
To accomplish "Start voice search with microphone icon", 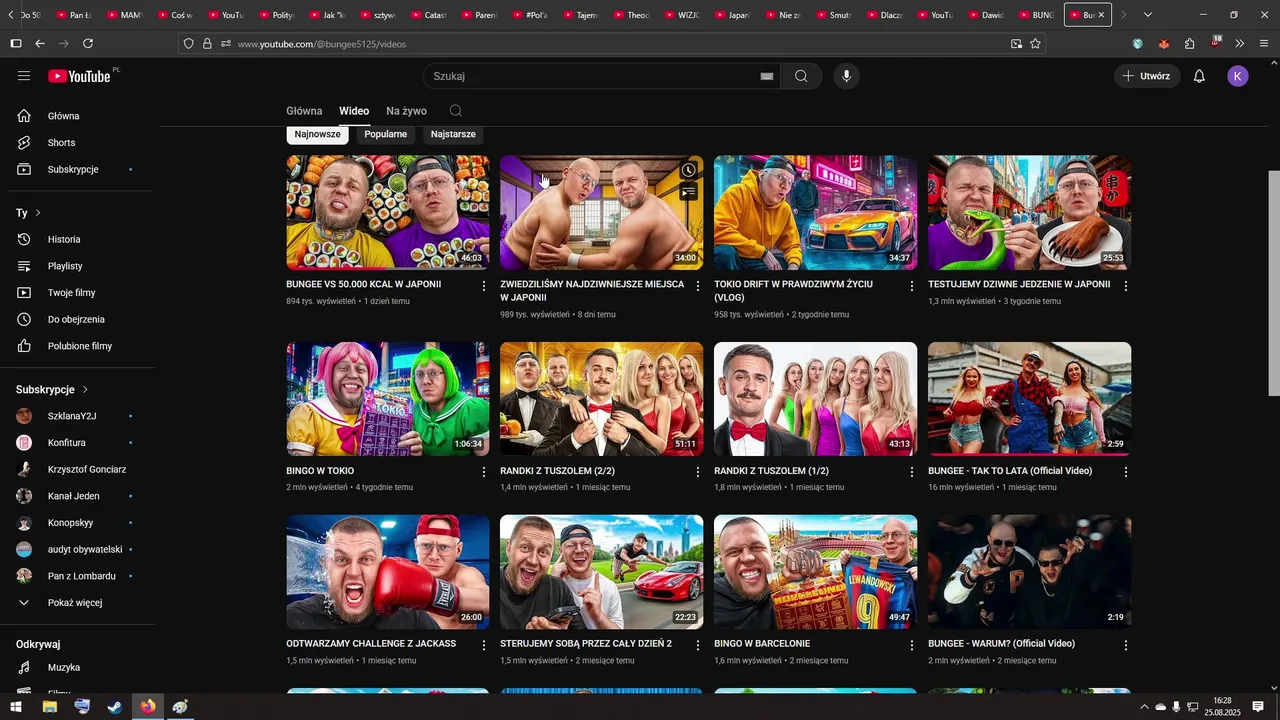I will (846, 76).
